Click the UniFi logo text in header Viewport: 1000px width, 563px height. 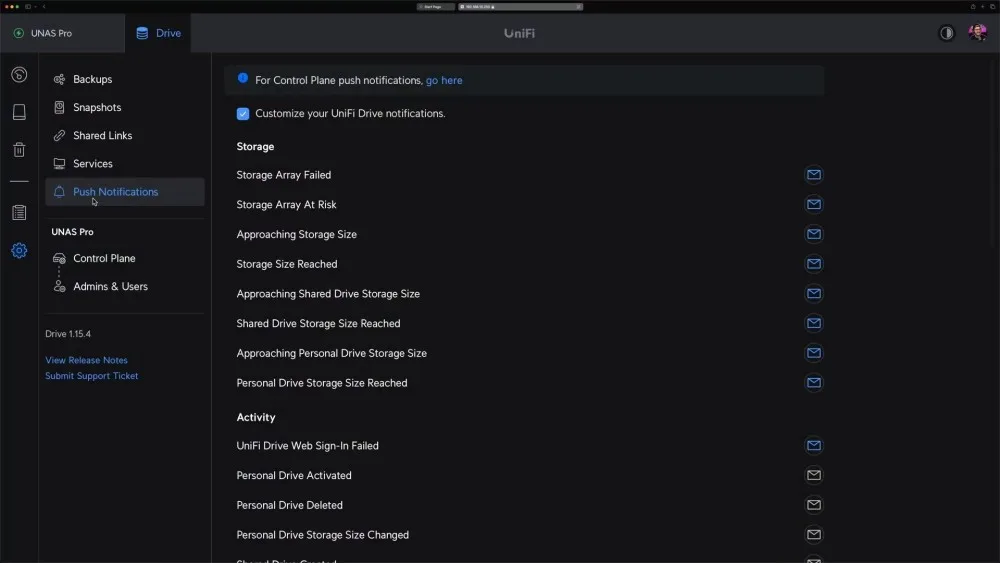click(x=519, y=33)
